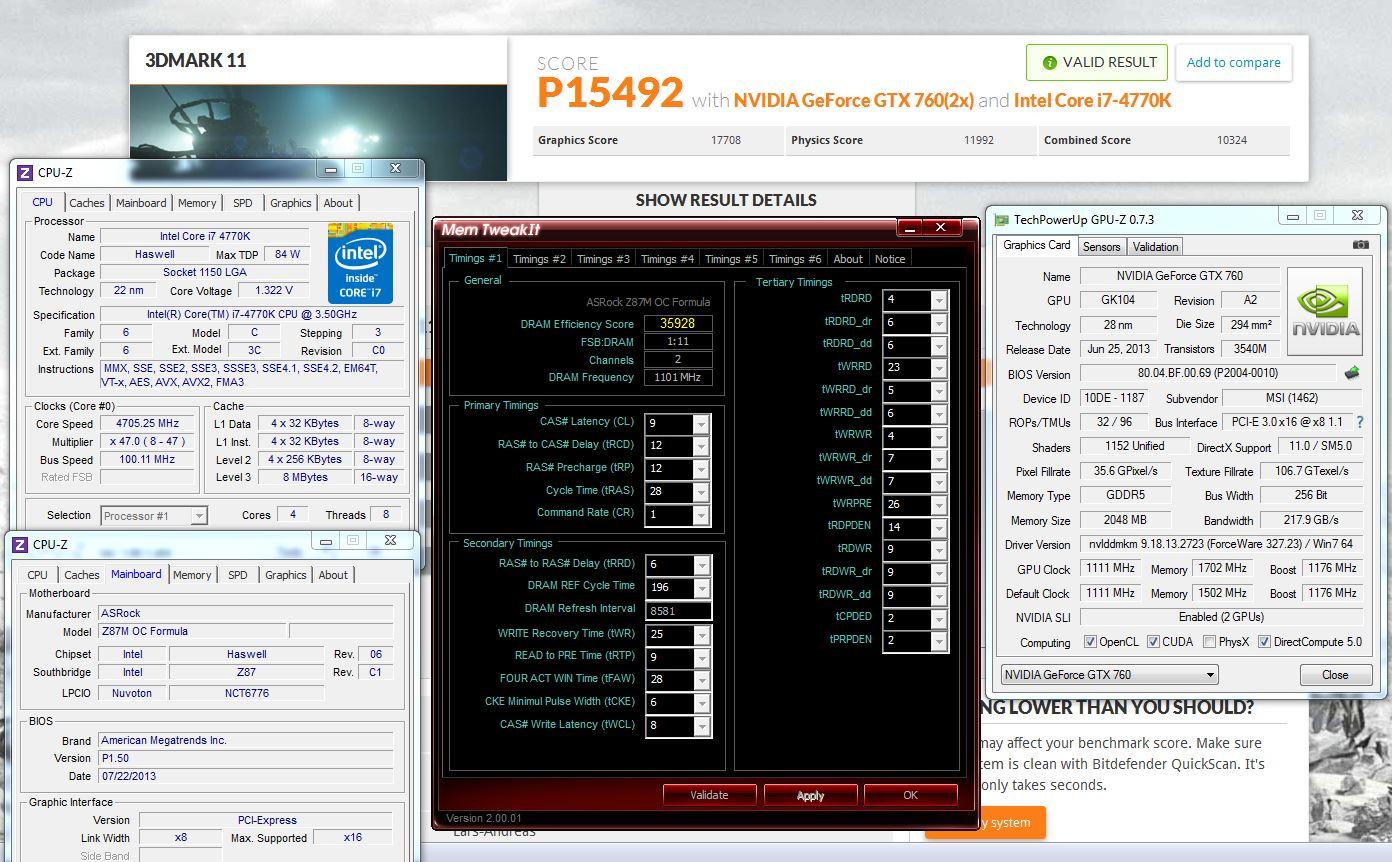Click the P15492 score text

tap(610, 93)
